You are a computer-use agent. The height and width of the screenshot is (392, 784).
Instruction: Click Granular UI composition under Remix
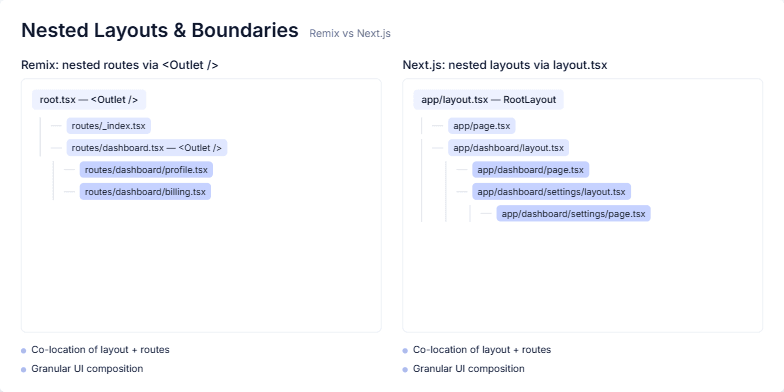click(x=87, y=368)
